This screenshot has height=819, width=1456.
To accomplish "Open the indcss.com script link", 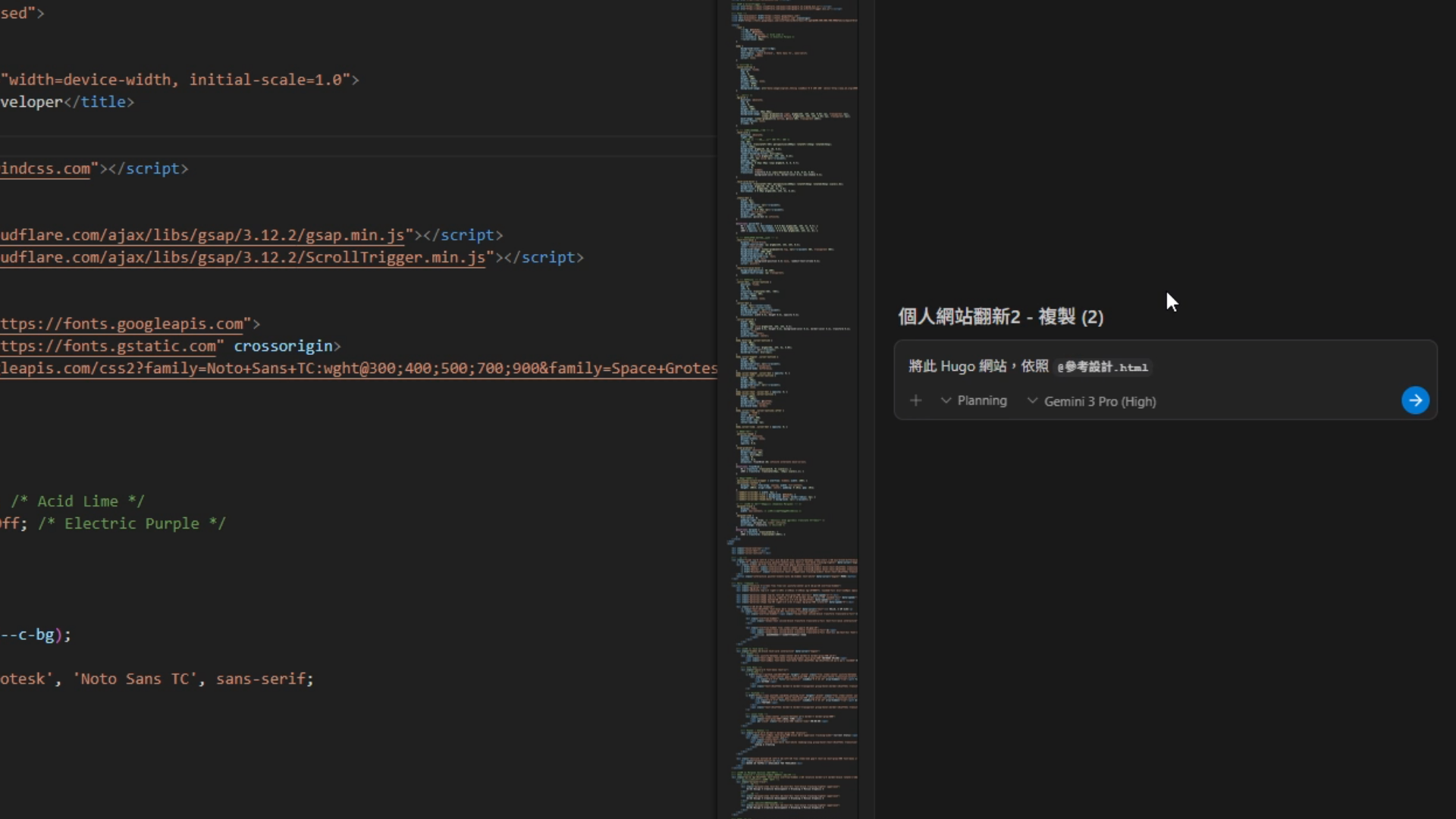I will point(45,168).
